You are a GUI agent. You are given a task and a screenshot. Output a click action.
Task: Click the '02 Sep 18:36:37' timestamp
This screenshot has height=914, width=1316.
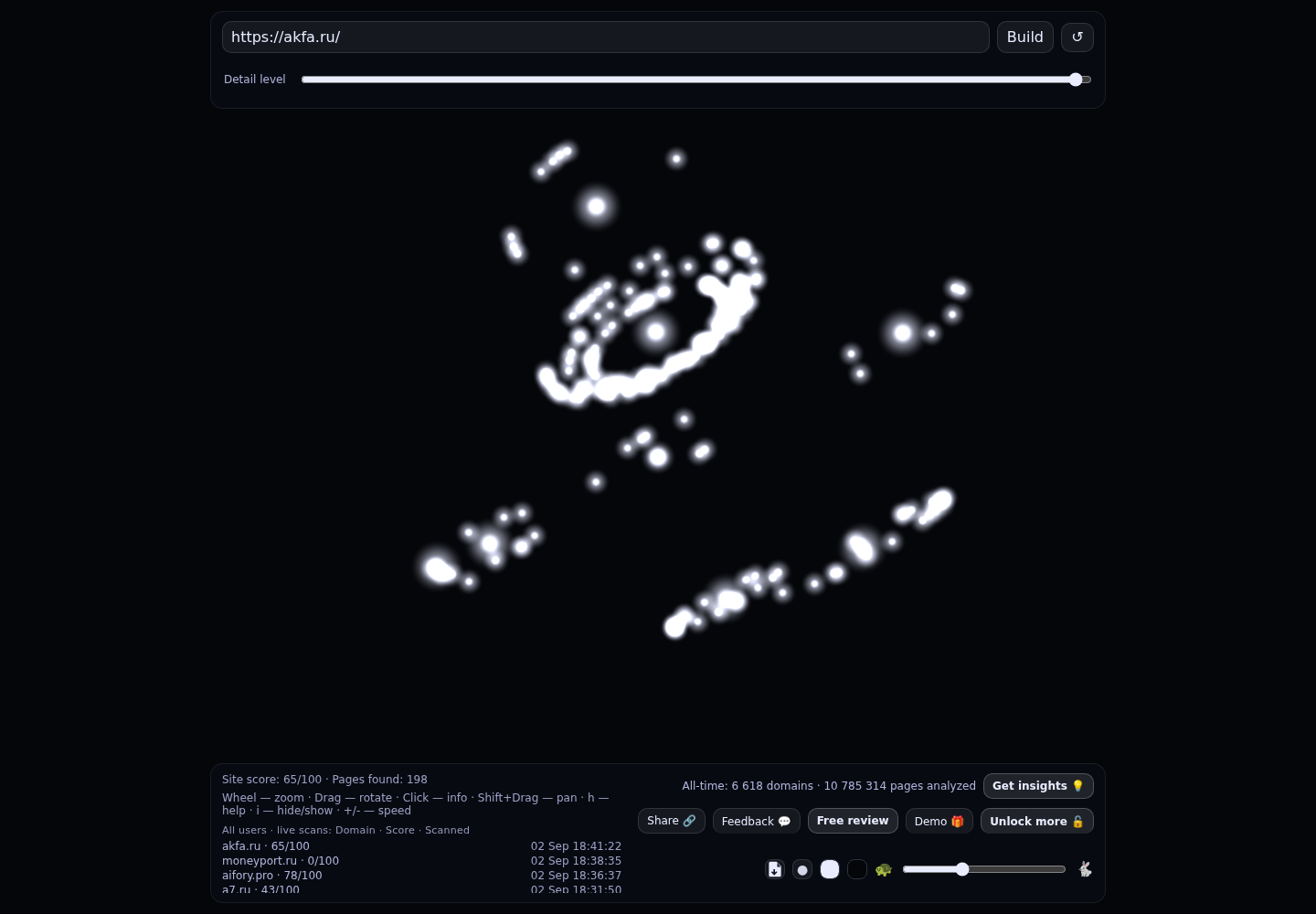pos(576,876)
